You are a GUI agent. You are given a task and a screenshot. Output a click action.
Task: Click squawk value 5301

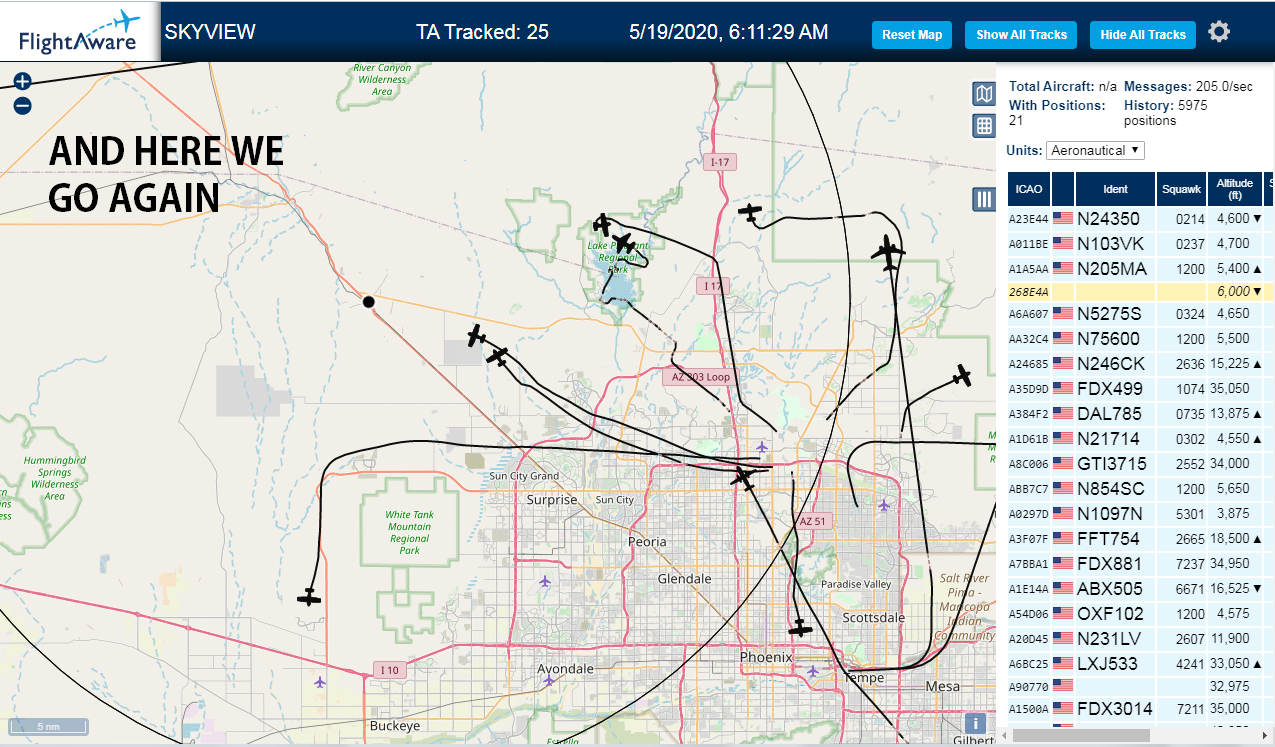point(1190,513)
